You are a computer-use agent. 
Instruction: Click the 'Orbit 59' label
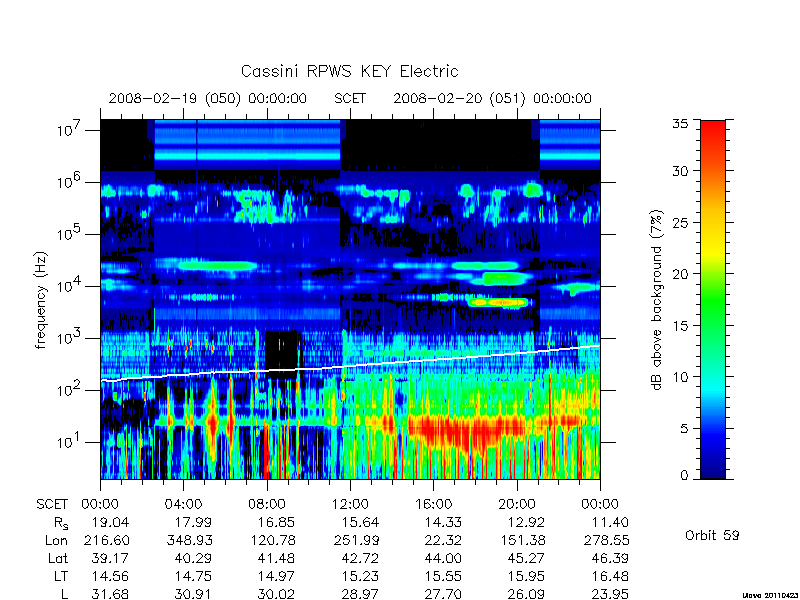tap(712, 535)
